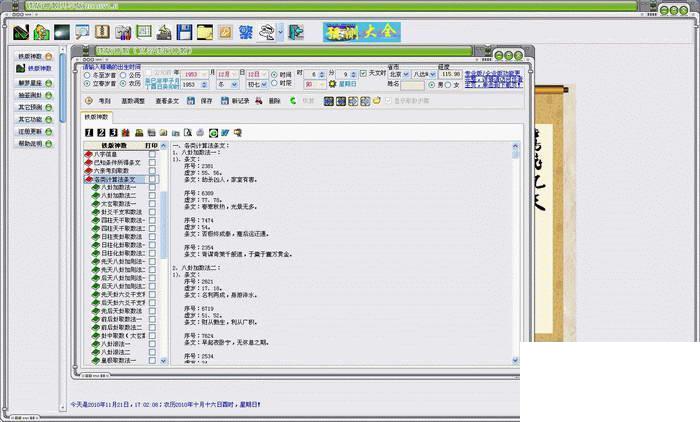Select the 冬至岁首 radio button
The height and width of the screenshot is (422, 700).
coord(87,75)
